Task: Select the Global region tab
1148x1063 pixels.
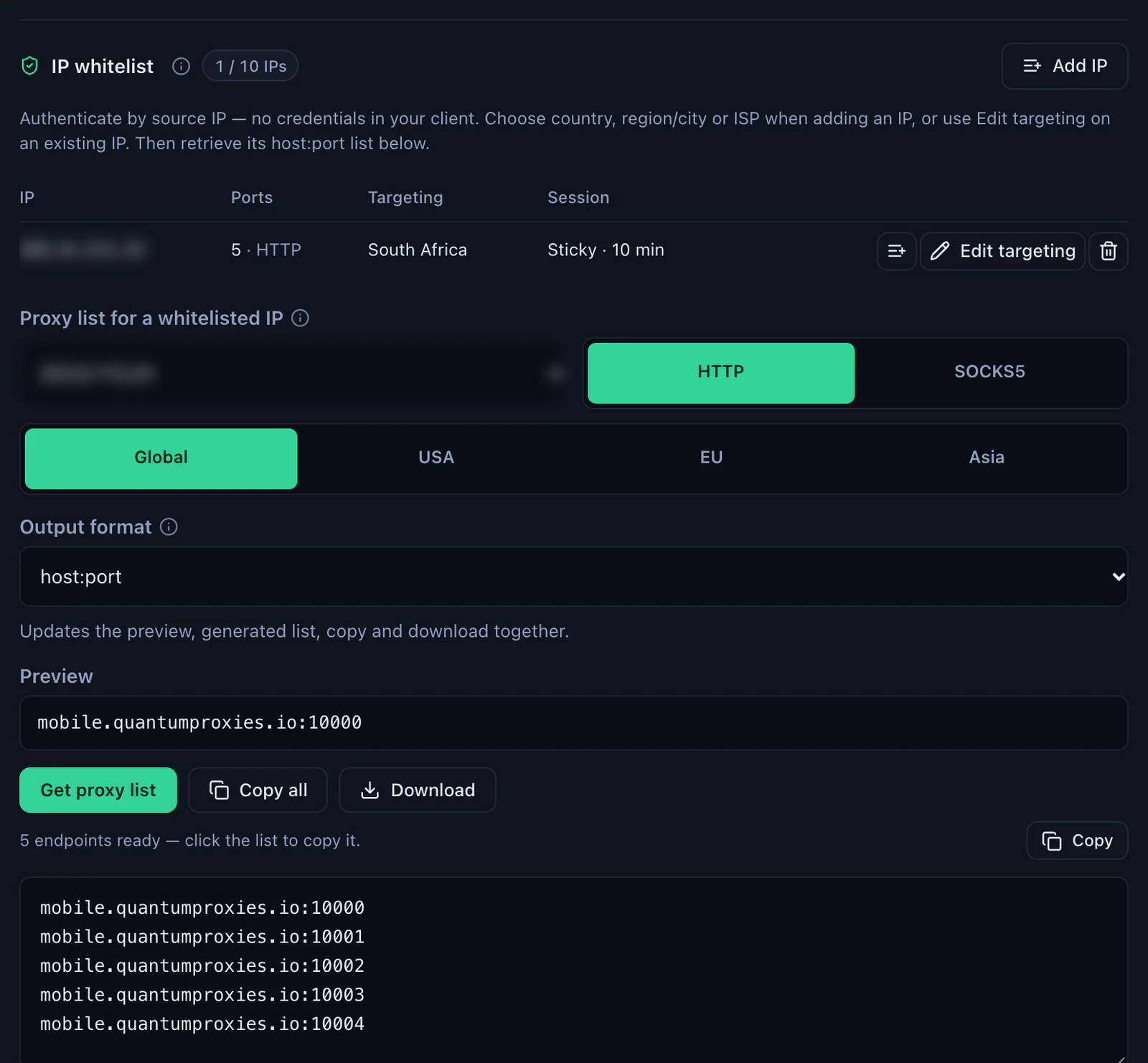Action: click(161, 458)
